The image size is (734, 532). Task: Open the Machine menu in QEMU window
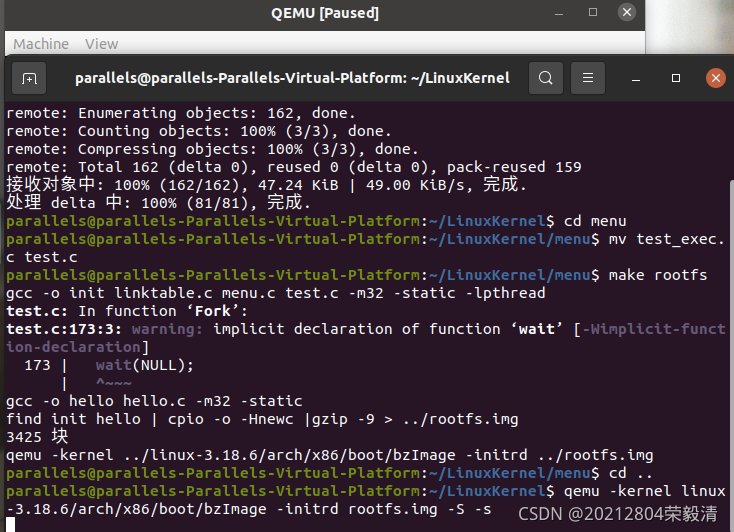click(41, 44)
